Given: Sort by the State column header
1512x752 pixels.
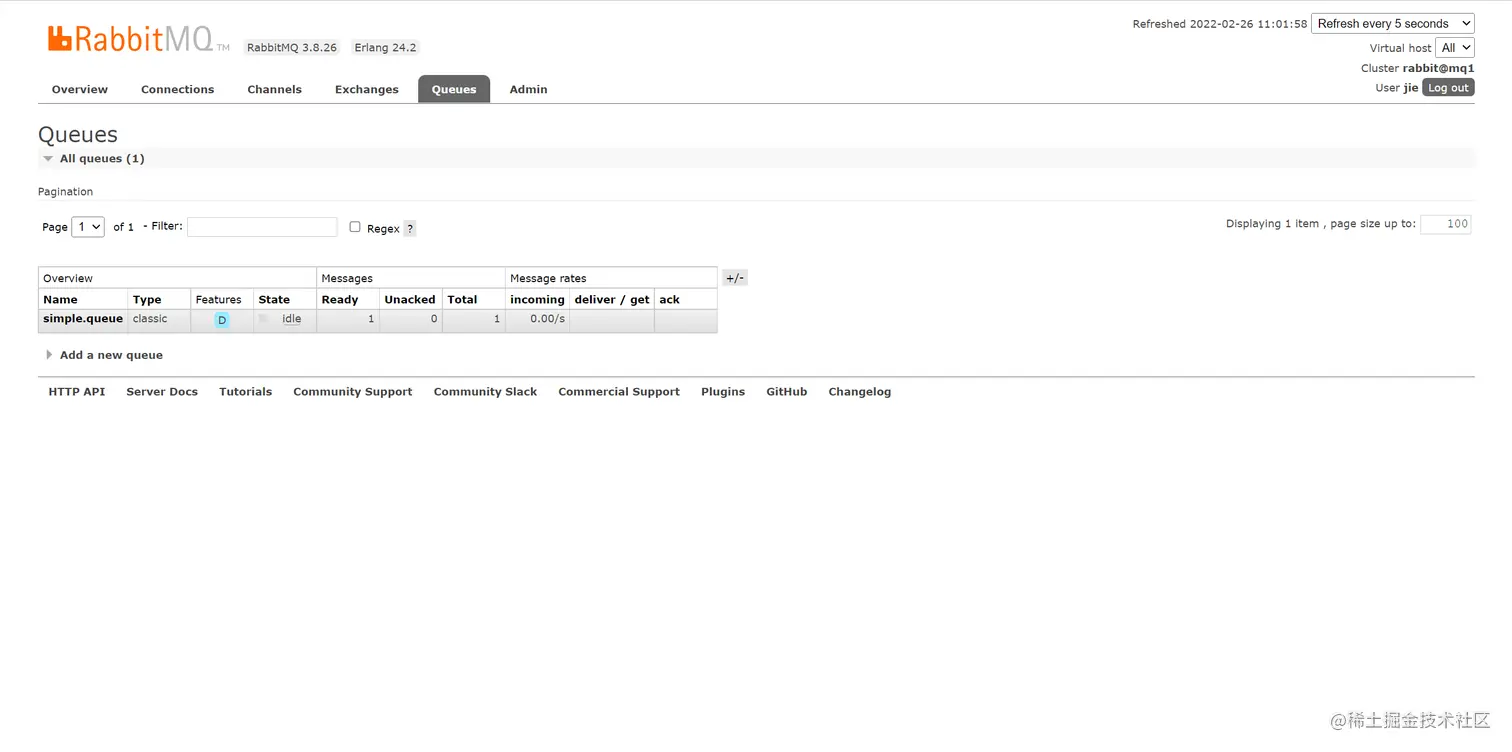Looking at the screenshot, I should pos(274,300).
